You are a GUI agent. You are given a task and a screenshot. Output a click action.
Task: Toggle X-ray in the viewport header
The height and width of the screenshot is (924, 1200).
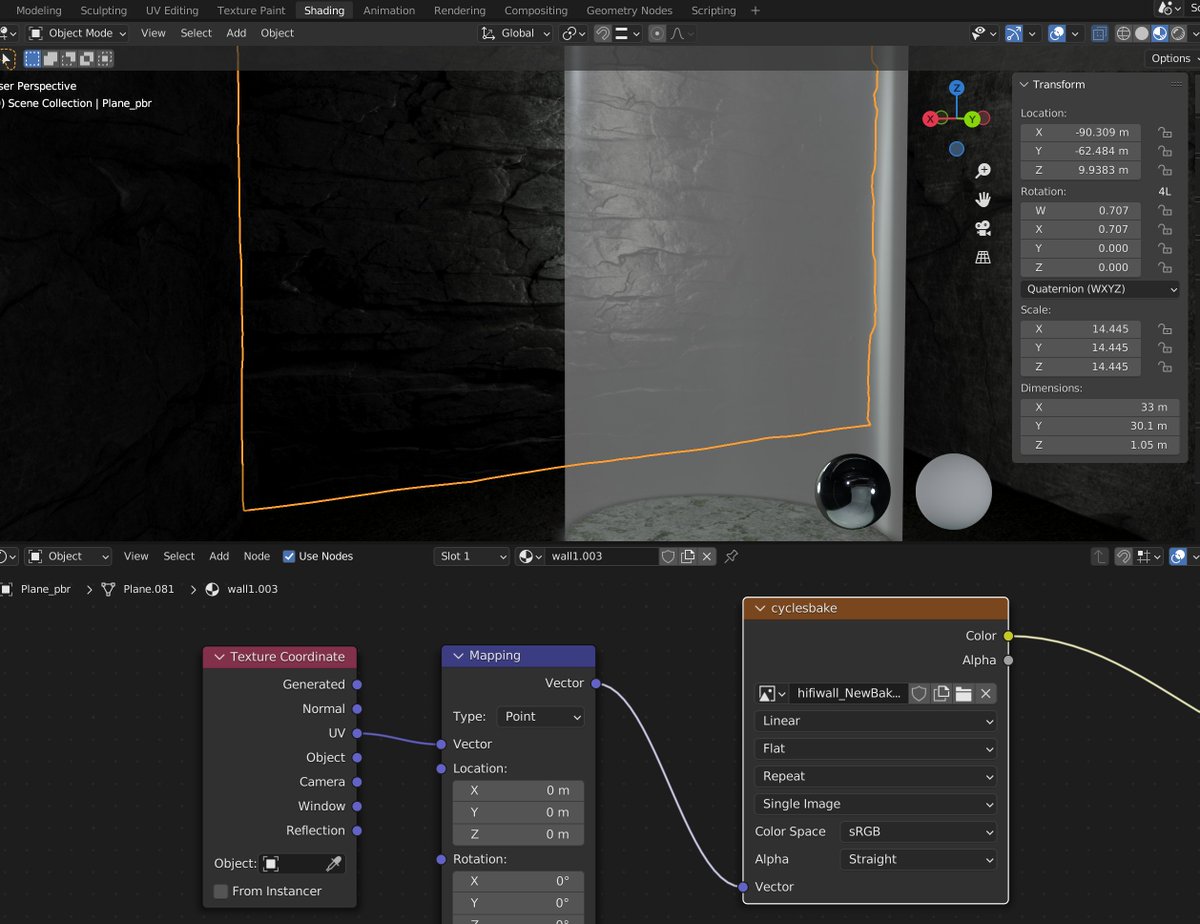click(x=1099, y=33)
